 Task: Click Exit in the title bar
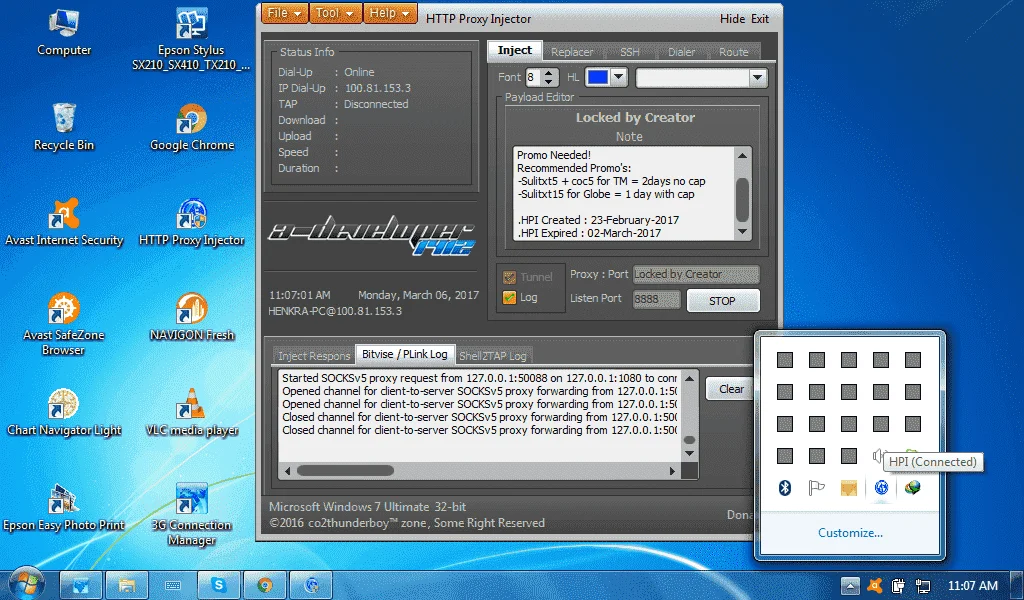(760, 19)
